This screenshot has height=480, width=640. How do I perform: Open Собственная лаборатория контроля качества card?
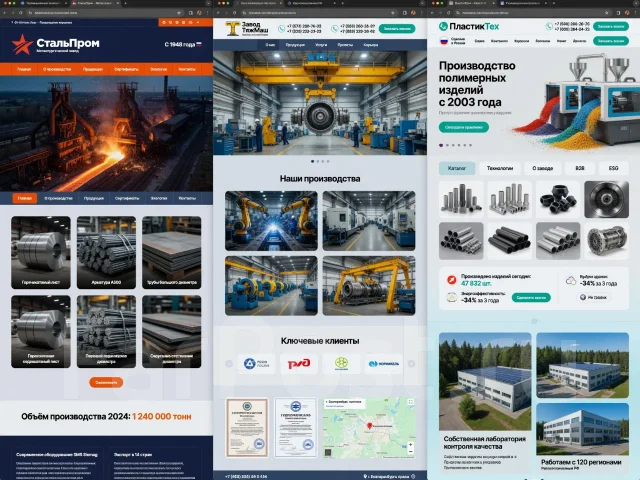pos(485,402)
